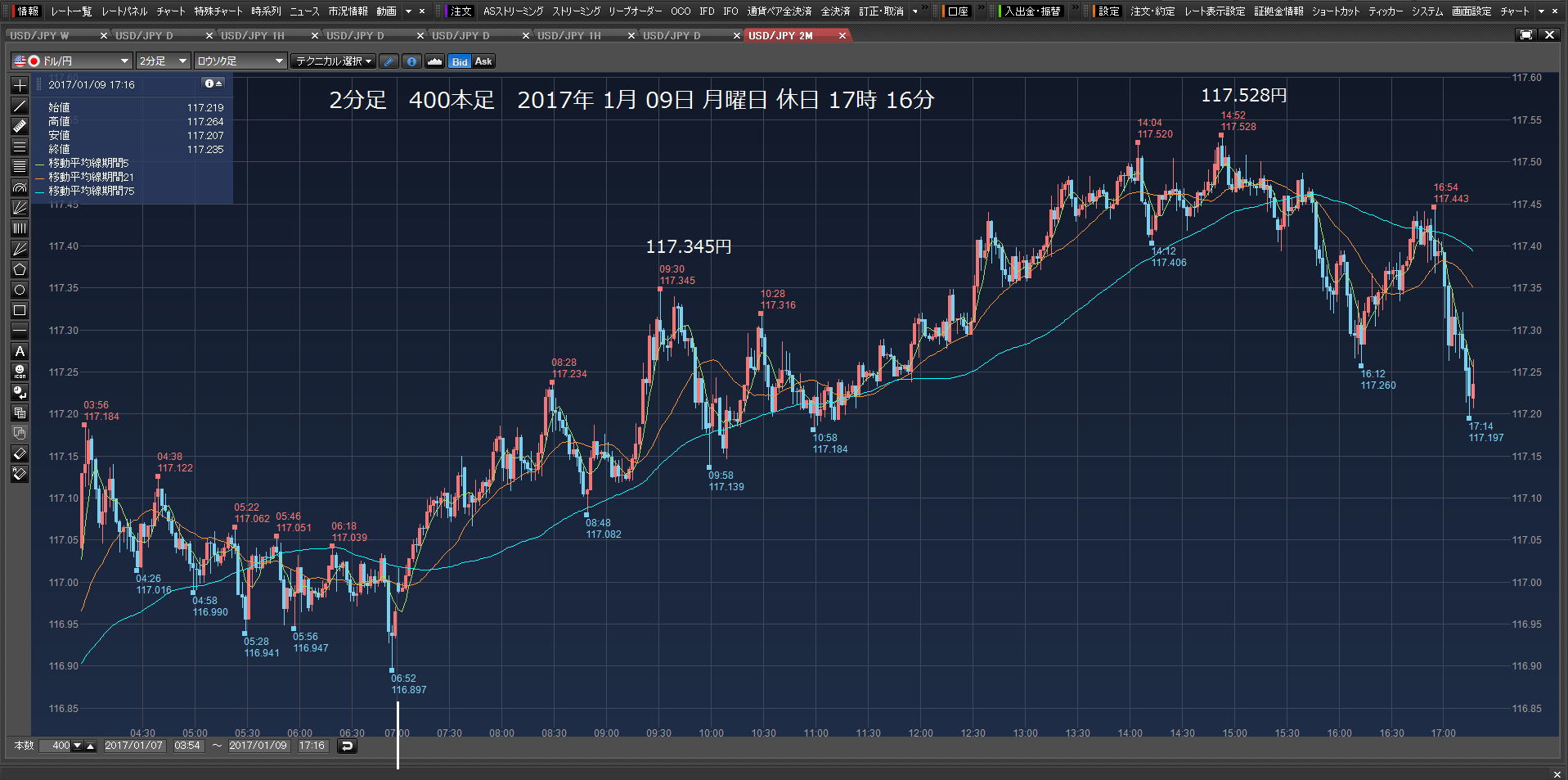The height and width of the screenshot is (780, 1568).
Task: Click the リーブオーダー button
Action: click(x=635, y=11)
